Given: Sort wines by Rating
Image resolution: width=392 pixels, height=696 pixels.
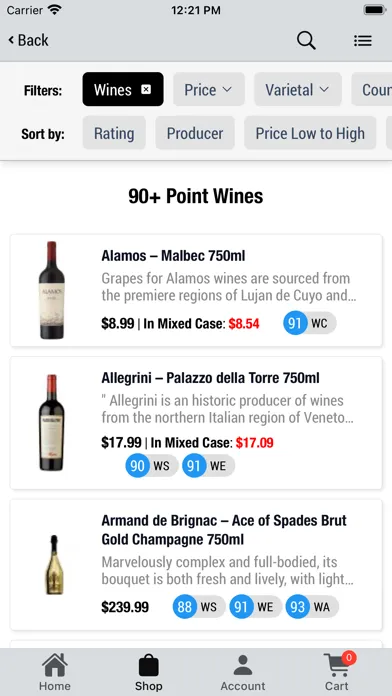Looking at the screenshot, I should coord(114,133).
